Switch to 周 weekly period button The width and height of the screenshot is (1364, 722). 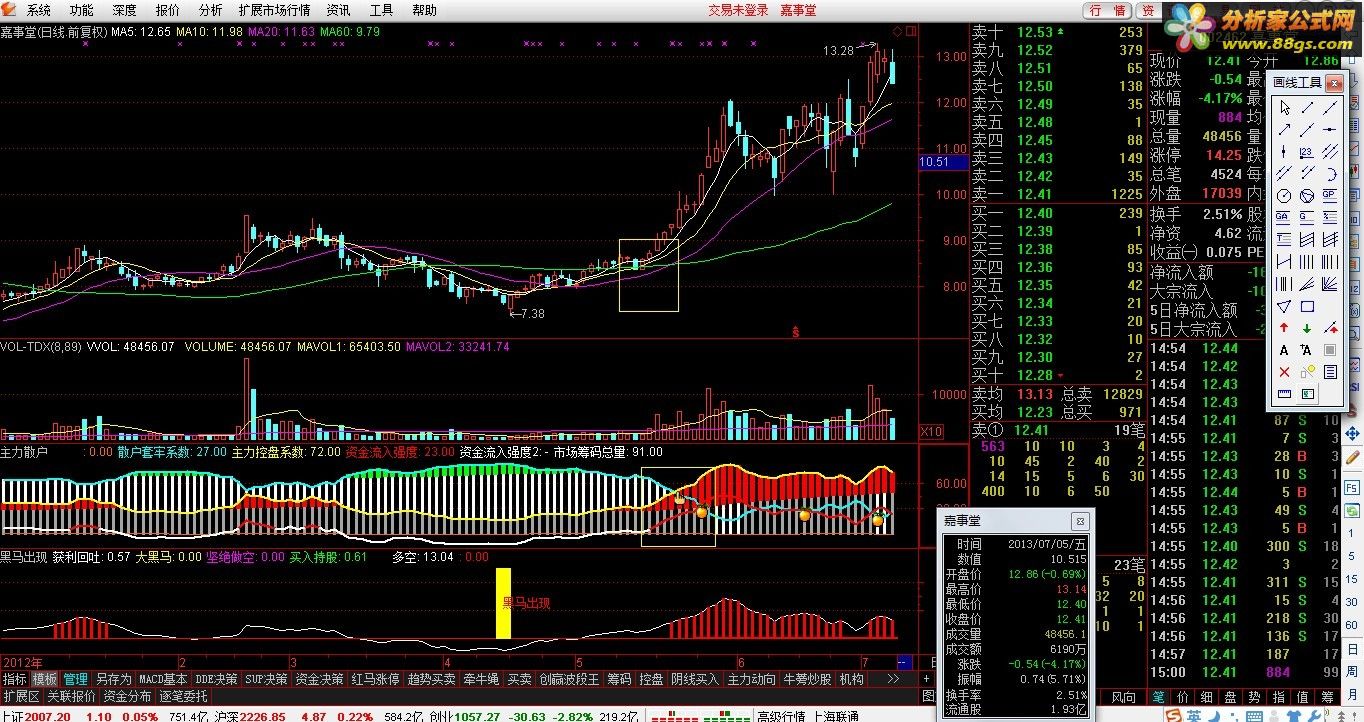tap(1352, 672)
